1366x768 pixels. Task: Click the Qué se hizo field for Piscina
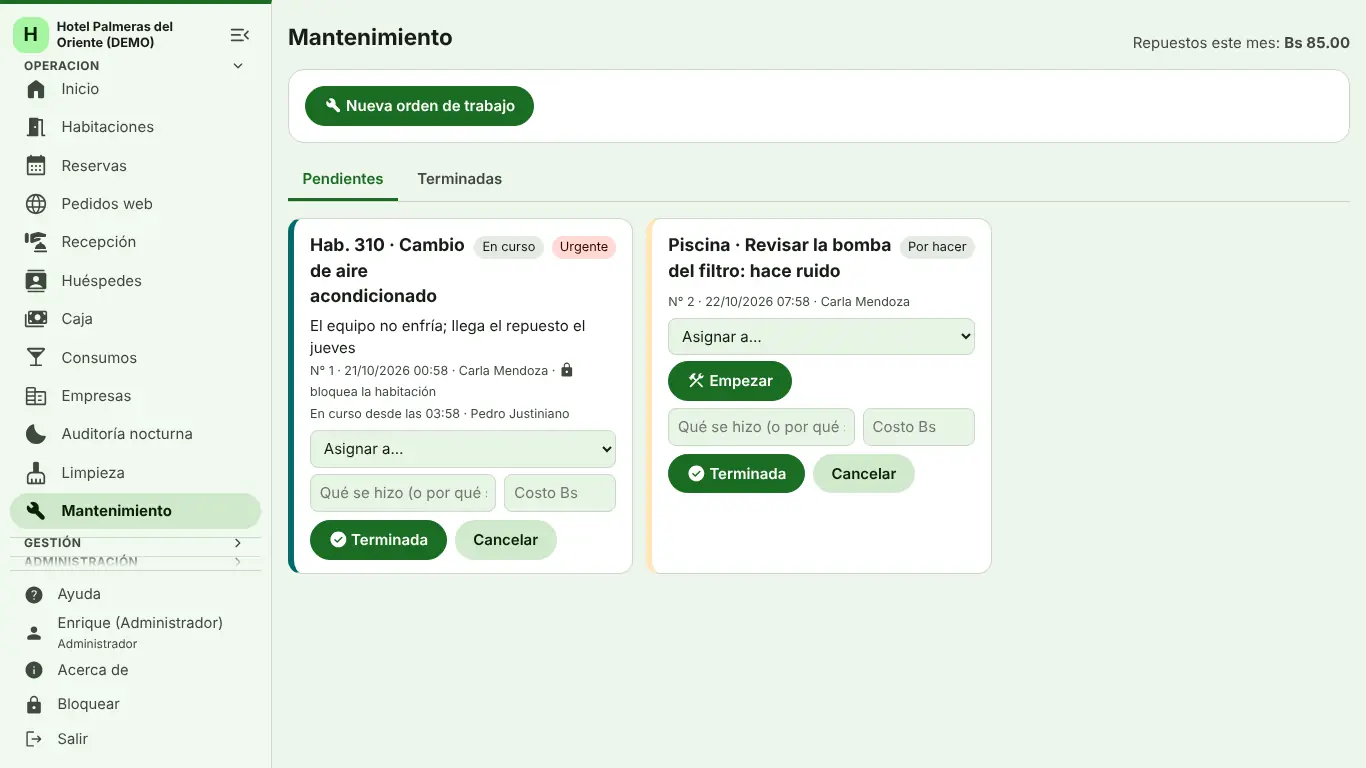(761, 427)
